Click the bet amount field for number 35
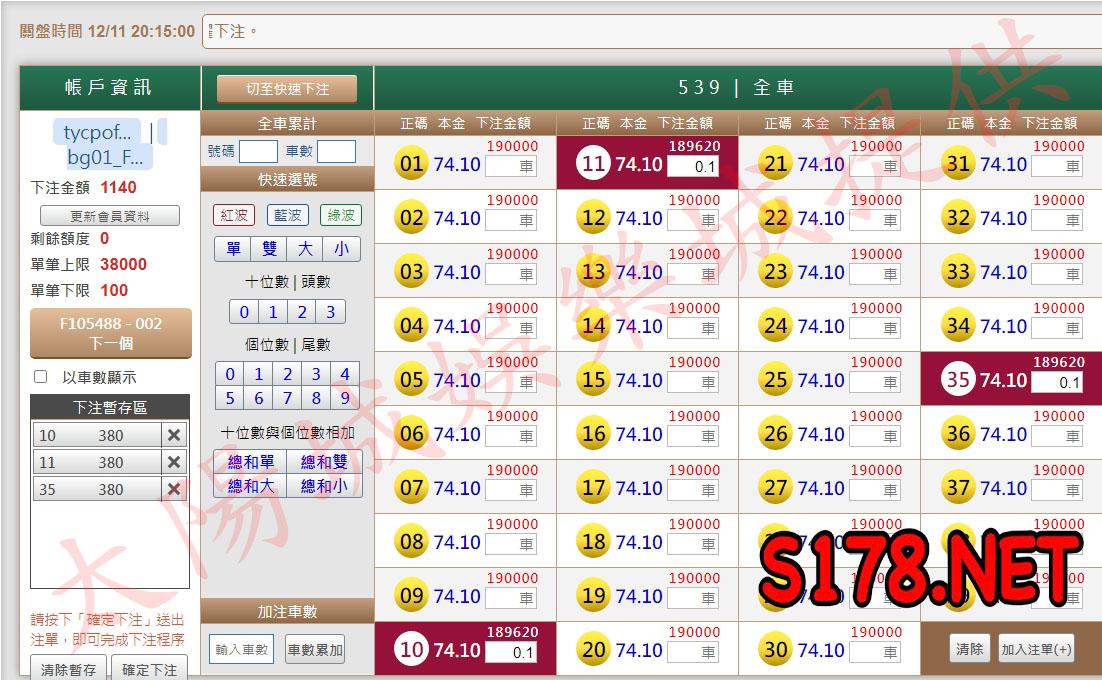This screenshot has width=1102, height=680. [x=1057, y=382]
